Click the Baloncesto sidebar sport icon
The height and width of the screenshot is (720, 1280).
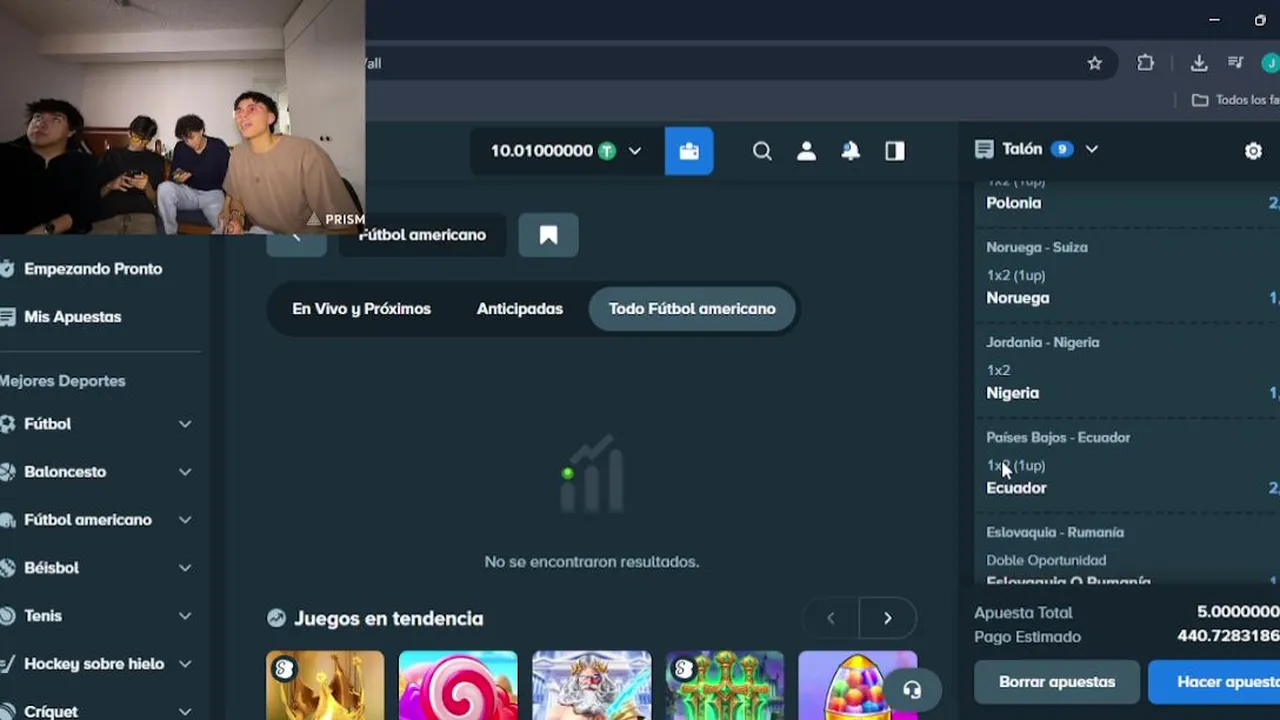[7, 472]
